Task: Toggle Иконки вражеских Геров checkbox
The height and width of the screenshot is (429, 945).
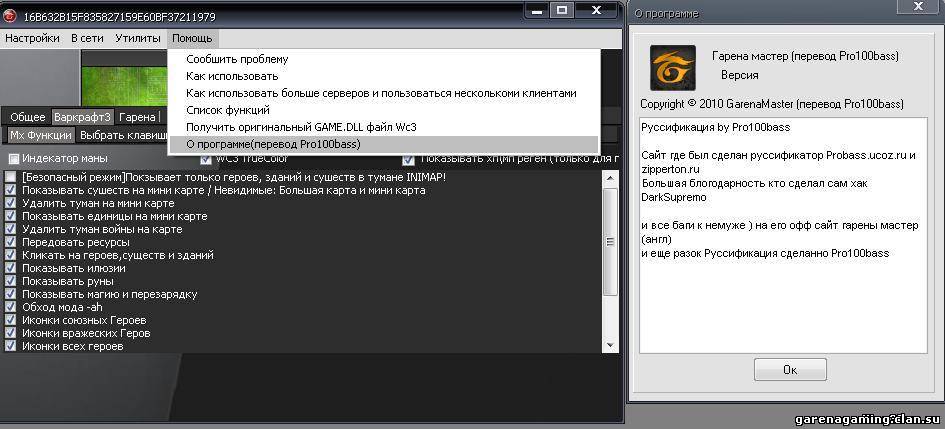Action: tap(10, 333)
